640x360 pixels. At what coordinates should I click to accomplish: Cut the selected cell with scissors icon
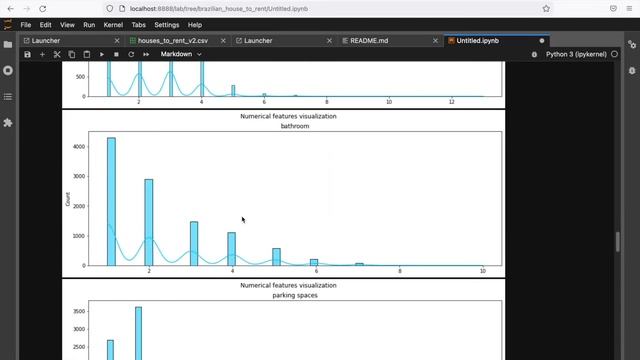click(x=57, y=54)
